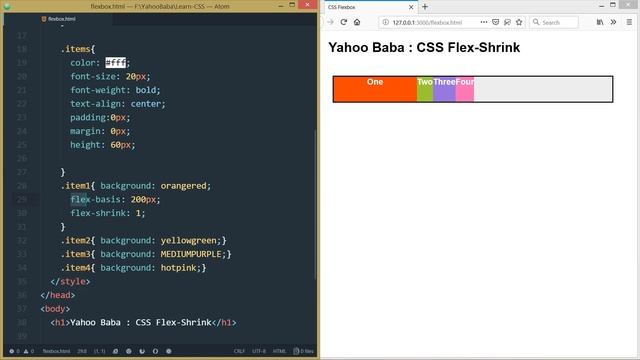Open Firefox Library icon

[600, 22]
